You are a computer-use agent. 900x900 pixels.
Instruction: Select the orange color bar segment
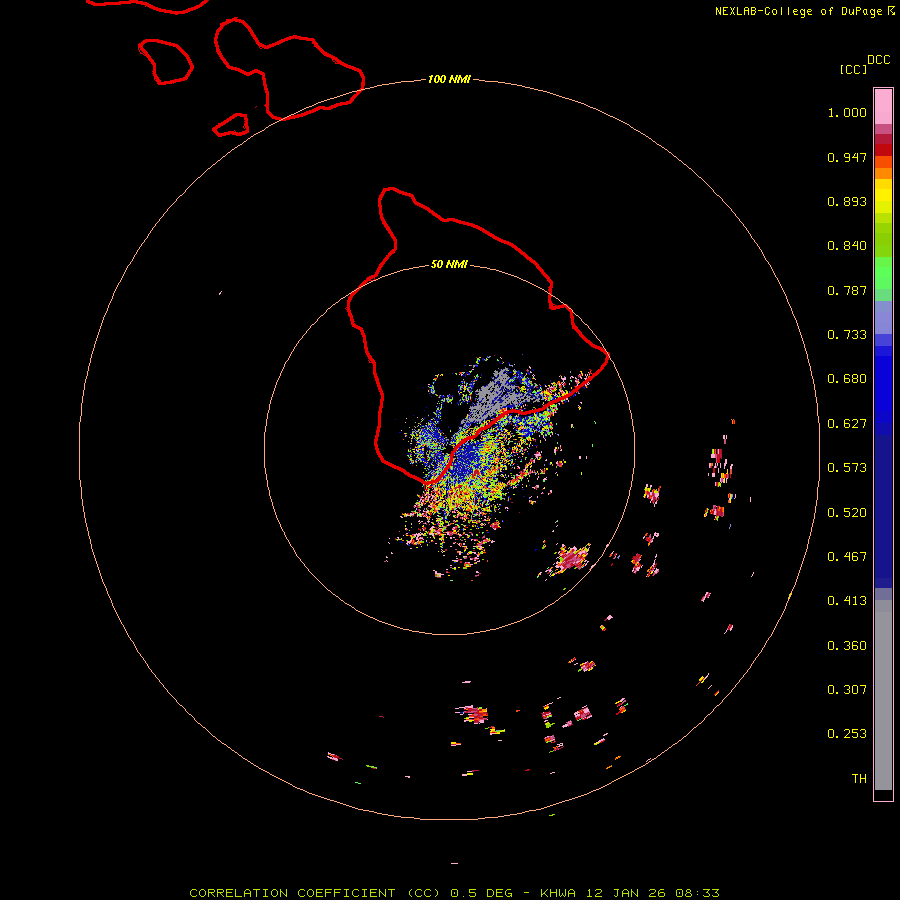pos(883,173)
